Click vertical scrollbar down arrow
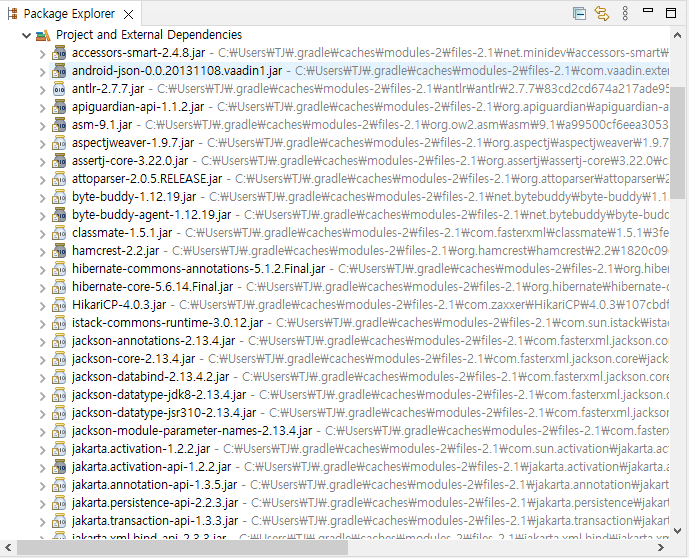Screen dimensions: 689x558 (678, 531)
